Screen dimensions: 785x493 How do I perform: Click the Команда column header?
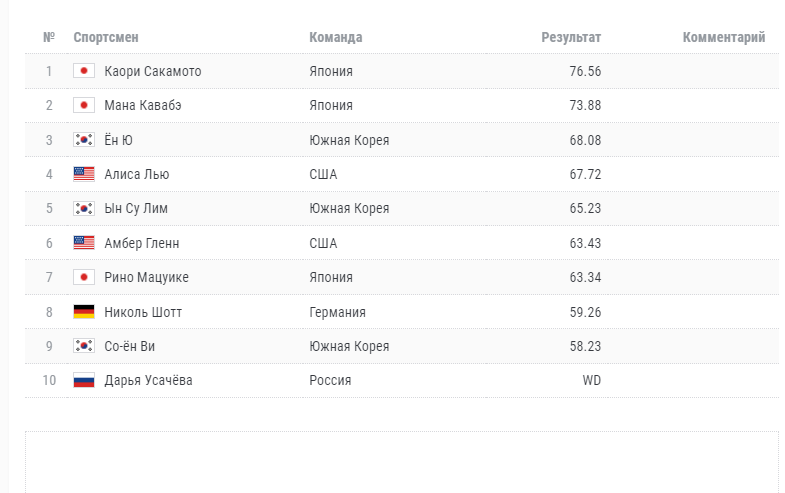coord(336,37)
